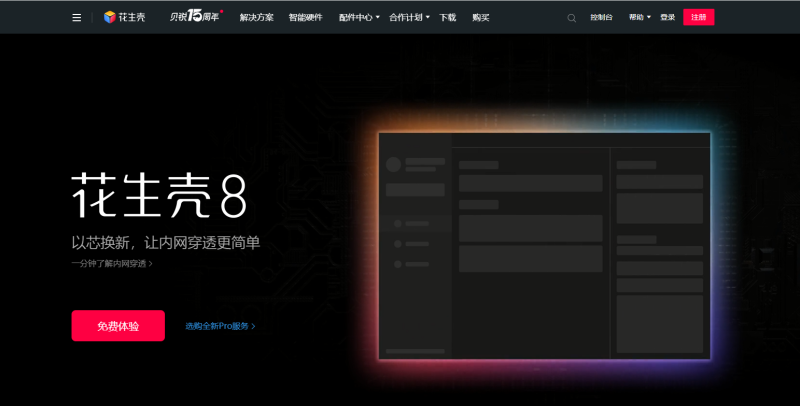Screen dimensions: 800x406
Task: Click the 花生壳 8 heading text
Action: [x=159, y=195]
